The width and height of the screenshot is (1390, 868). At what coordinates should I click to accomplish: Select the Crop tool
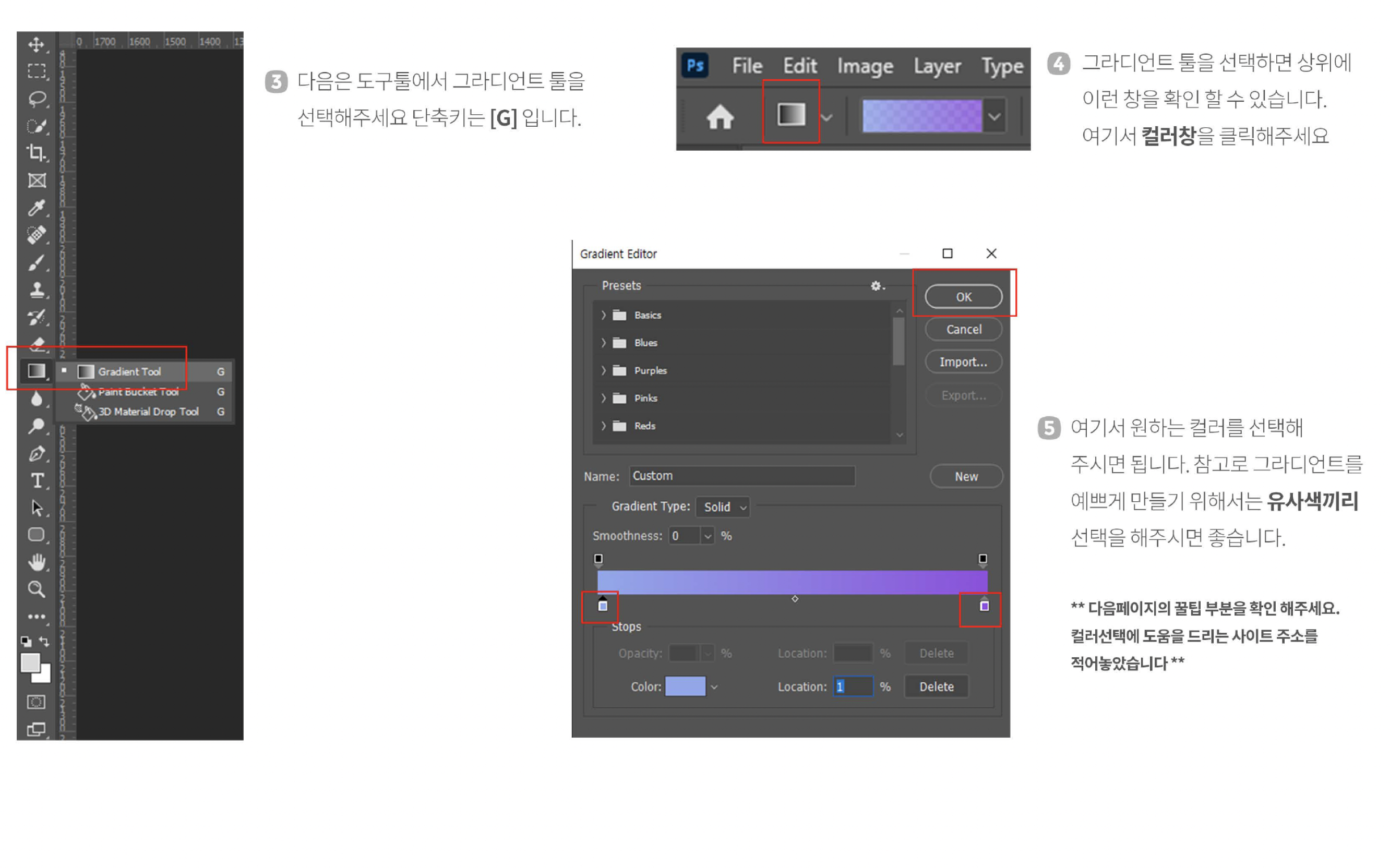coord(36,153)
